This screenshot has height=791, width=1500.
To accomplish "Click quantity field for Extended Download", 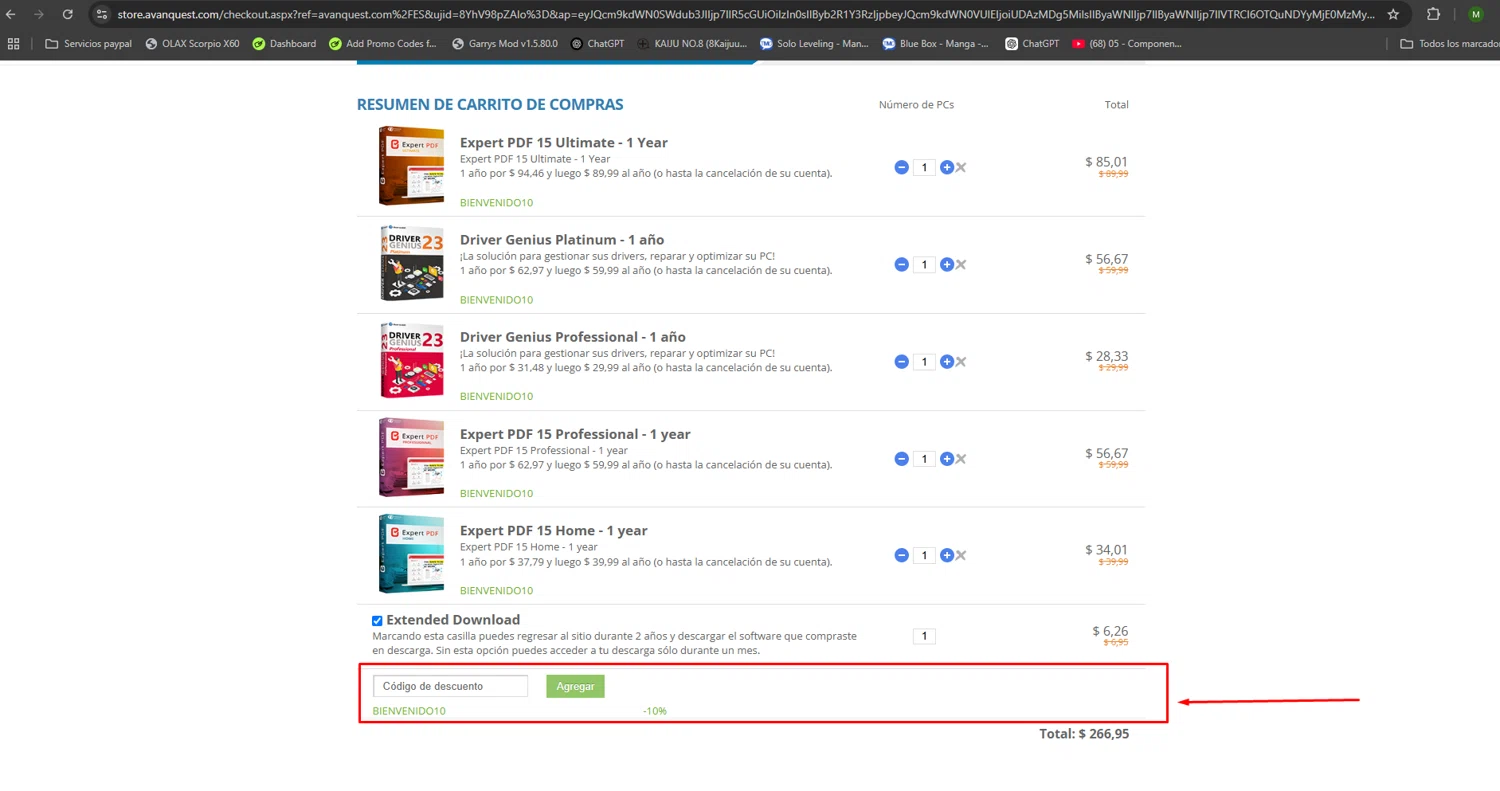I will pyautogui.click(x=924, y=636).
